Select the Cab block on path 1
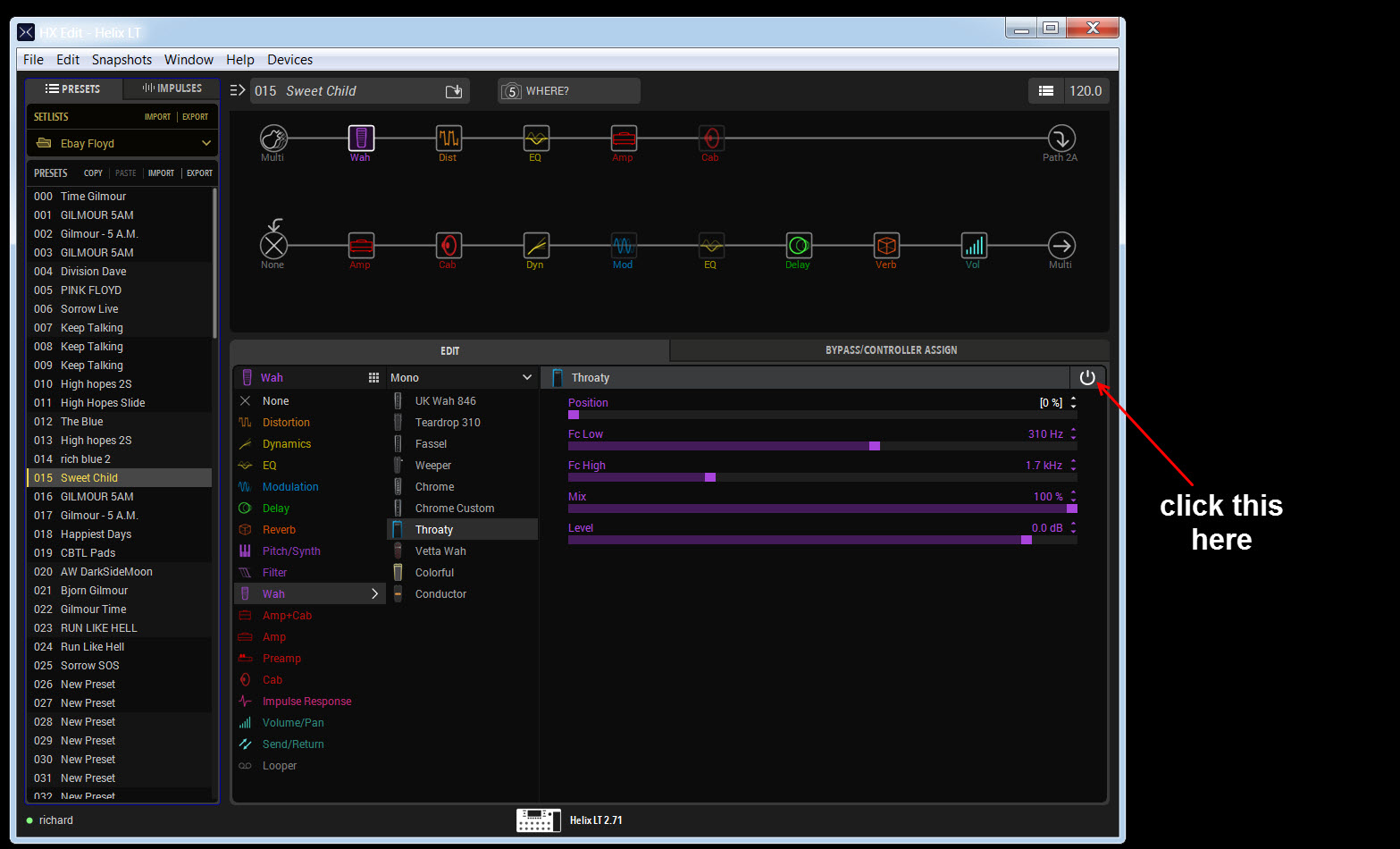 [711, 139]
